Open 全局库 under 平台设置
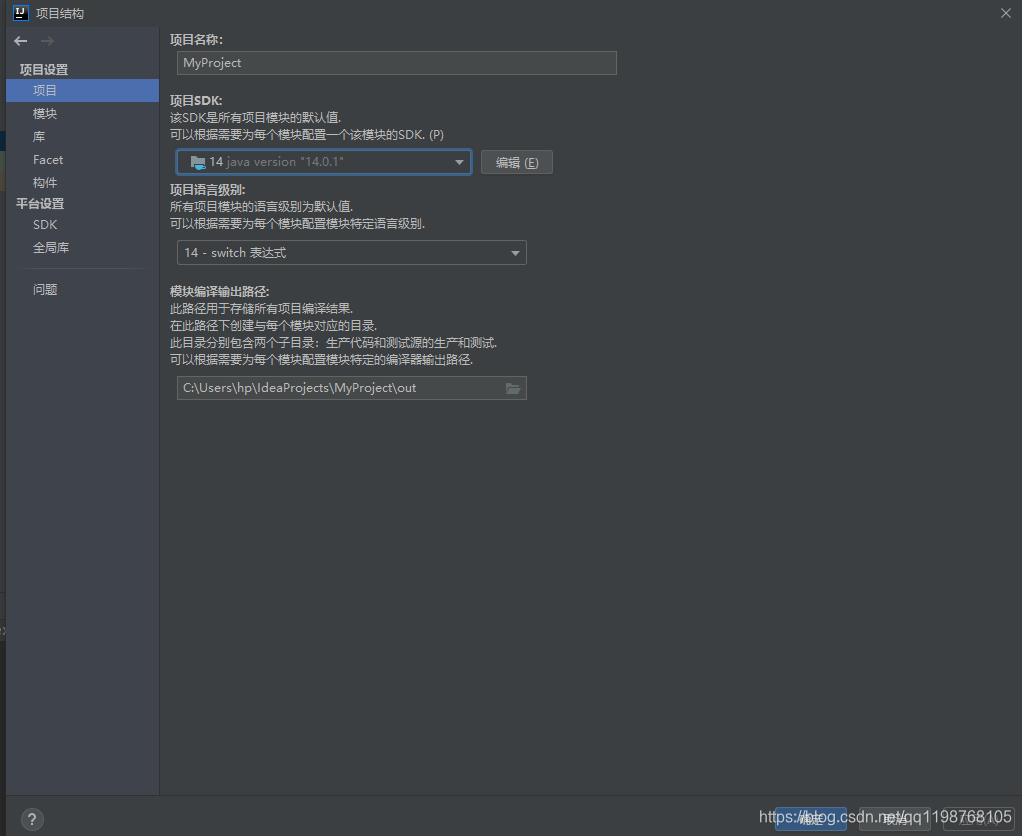 pos(51,247)
